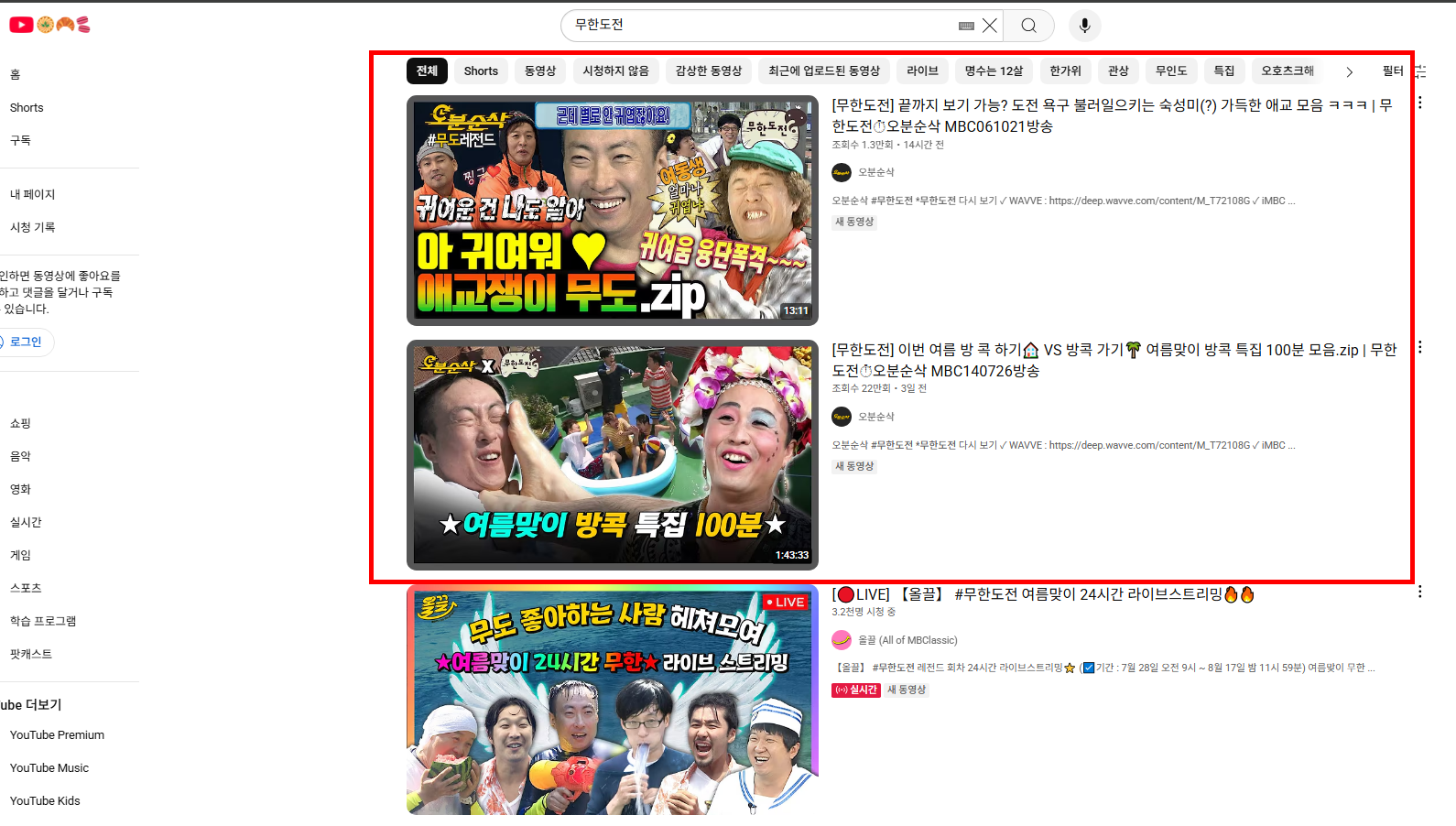Open the 애교 모음 video title link
The image size is (1456, 826).
coord(1112,115)
